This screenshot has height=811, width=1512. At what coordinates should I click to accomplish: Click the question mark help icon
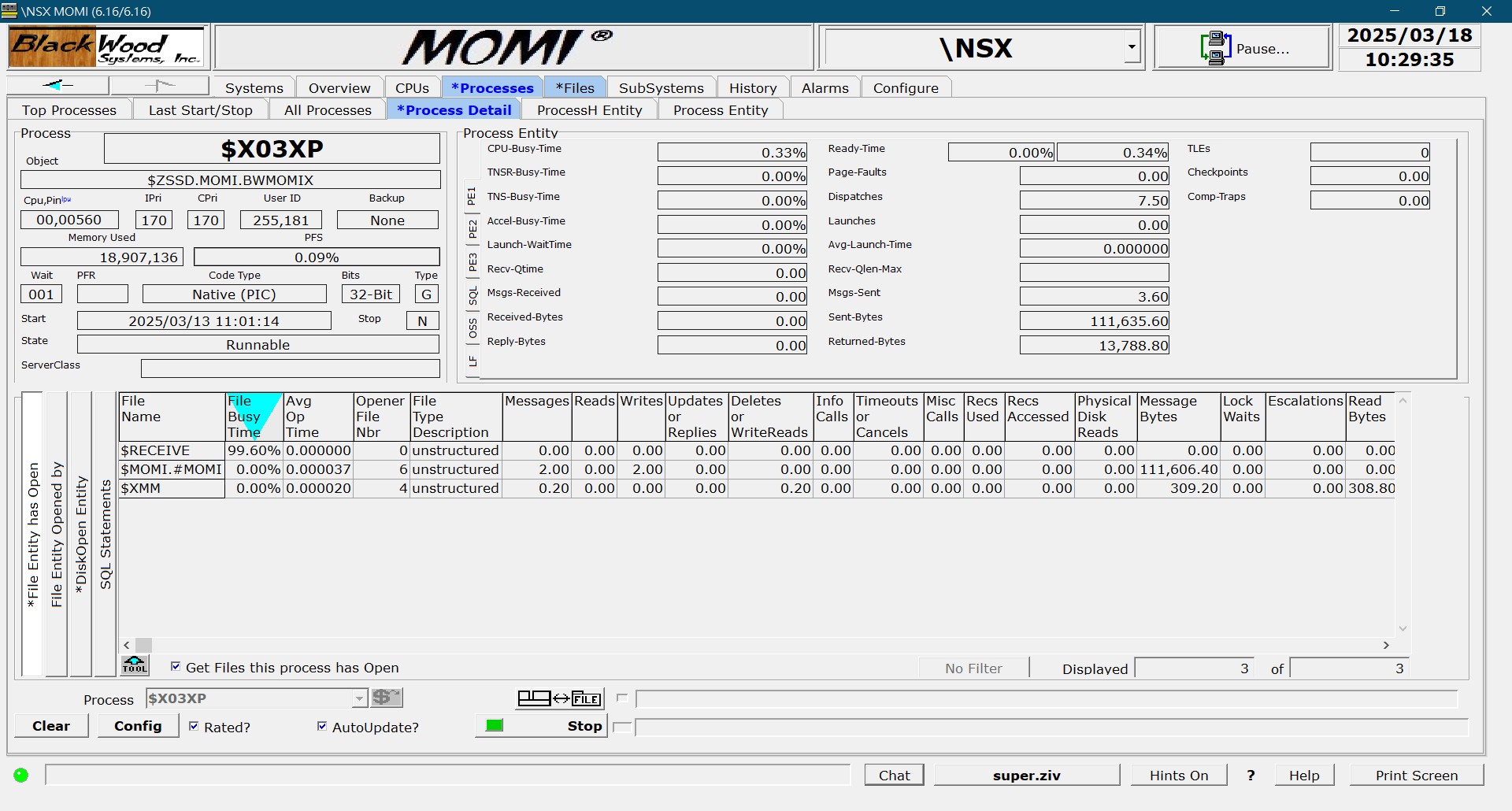click(x=1251, y=776)
